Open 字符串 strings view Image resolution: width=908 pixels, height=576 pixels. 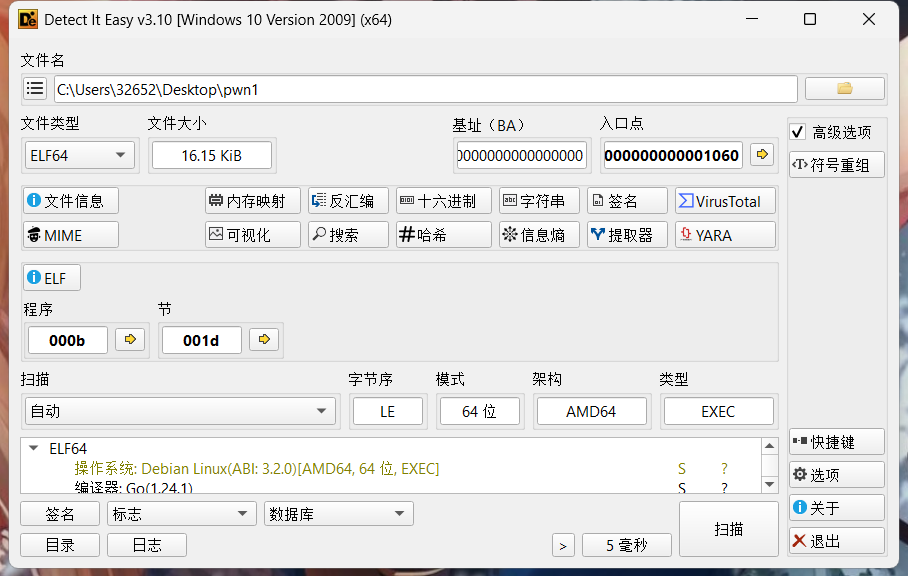coord(539,201)
